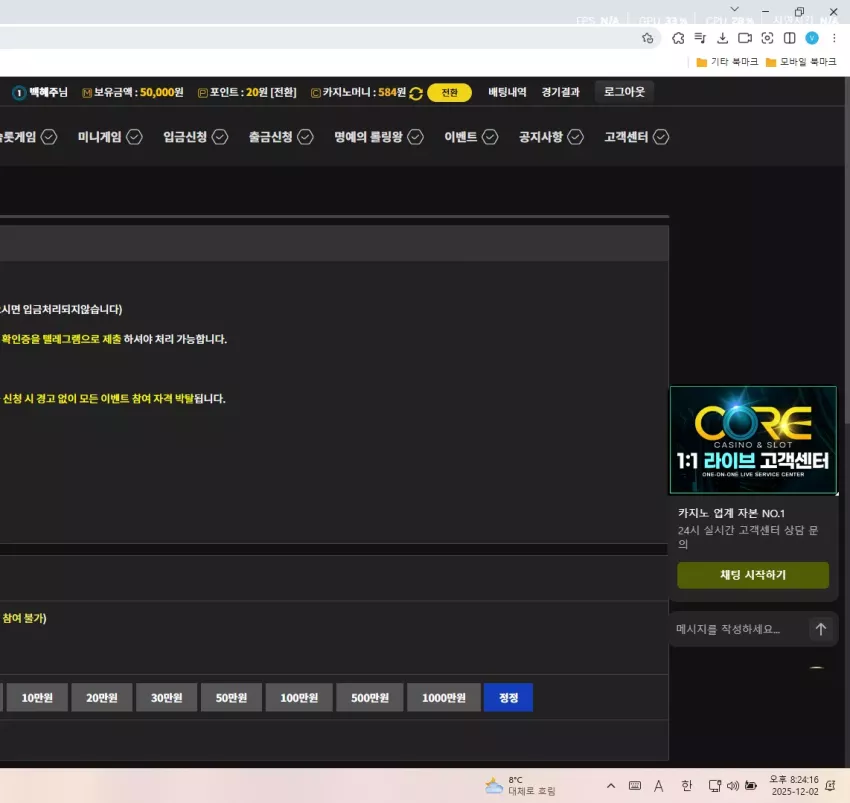Click the 한 Korean IME indicator in tray
The width and height of the screenshot is (850, 803).
pyautogui.click(x=686, y=786)
